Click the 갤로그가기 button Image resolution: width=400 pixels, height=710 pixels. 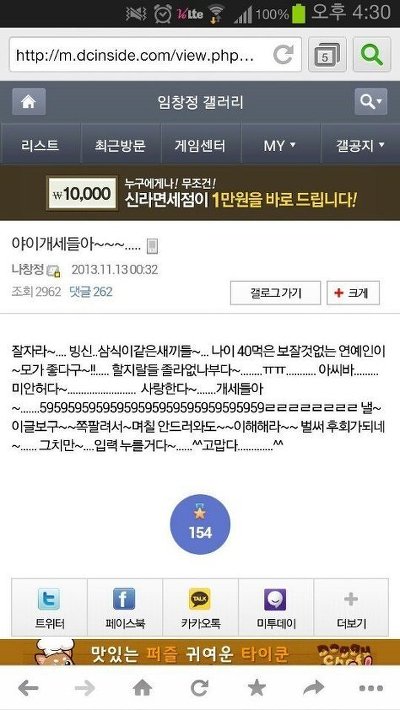pos(275,293)
